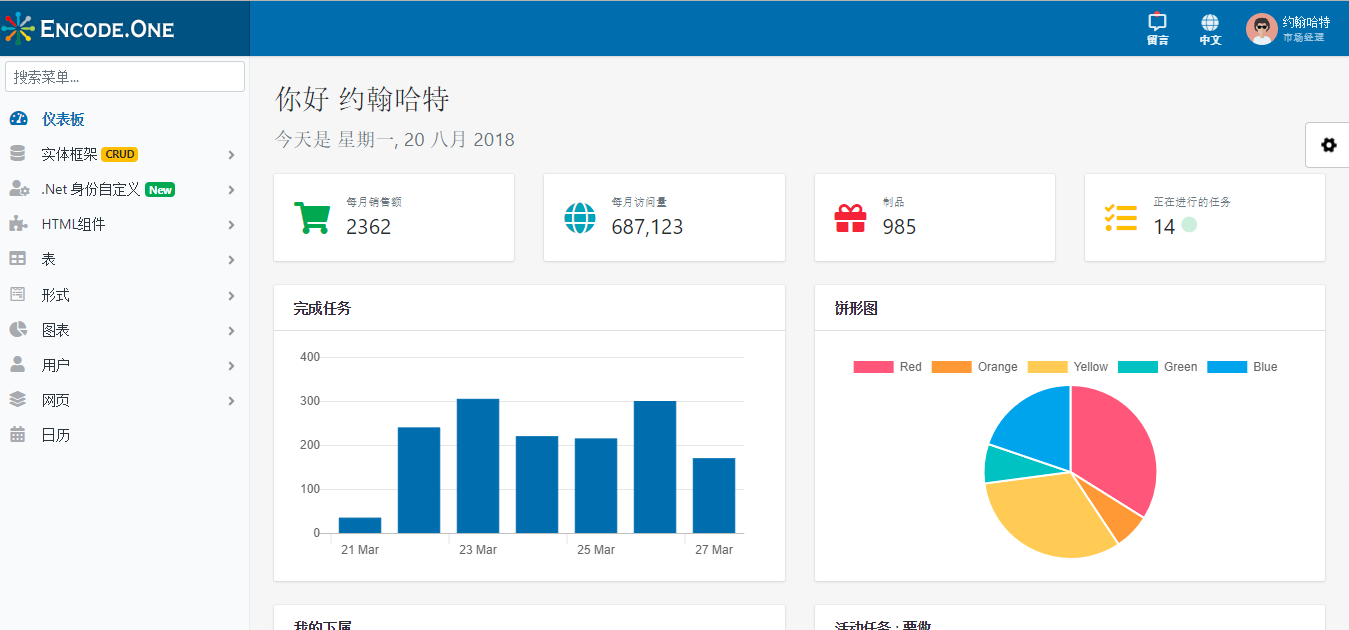Open the 留言 messages icon
Screen dimensions: 1349x630
pos(1158,23)
